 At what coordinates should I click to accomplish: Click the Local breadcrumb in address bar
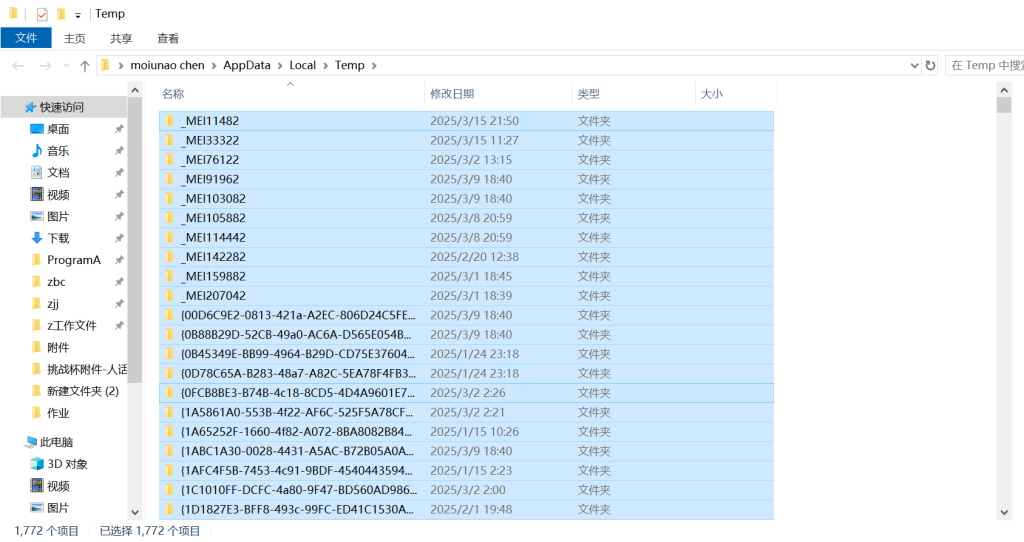[302, 66]
